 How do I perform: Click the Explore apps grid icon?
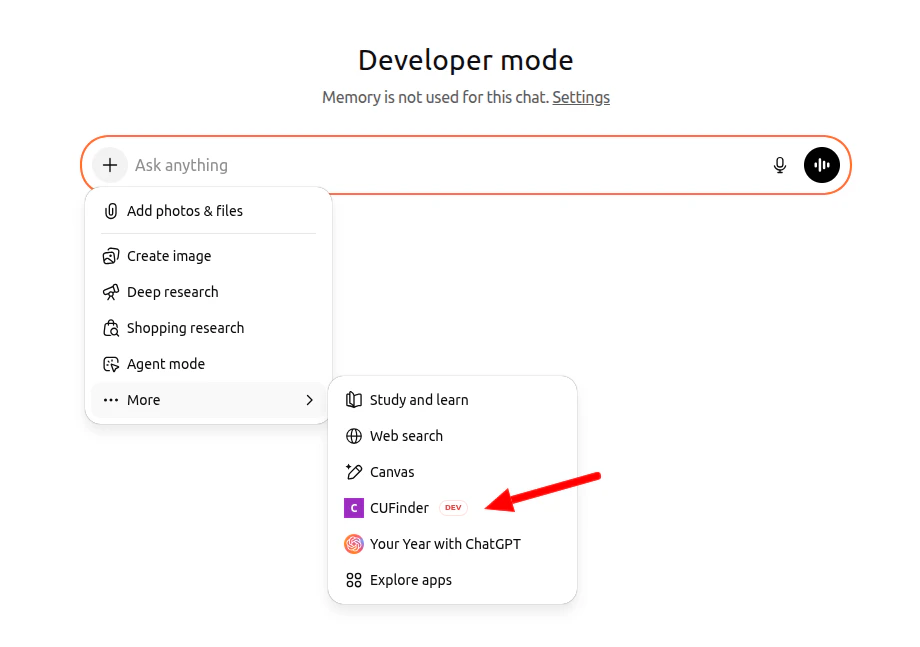click(353, 580)
